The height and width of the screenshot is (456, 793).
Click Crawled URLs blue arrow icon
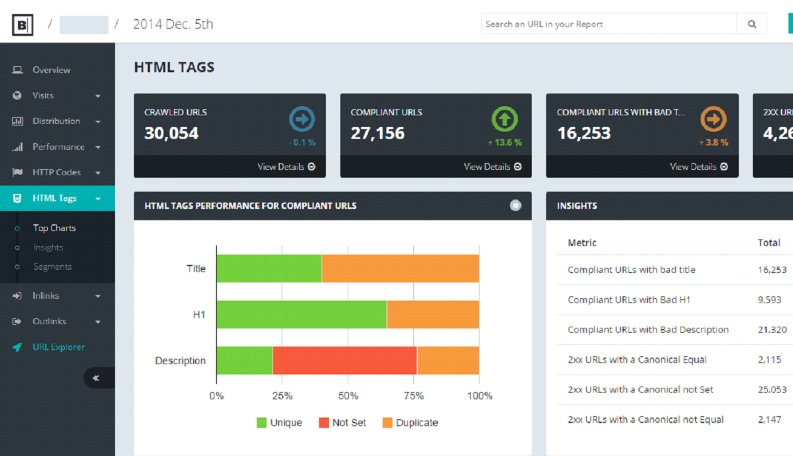302,119
